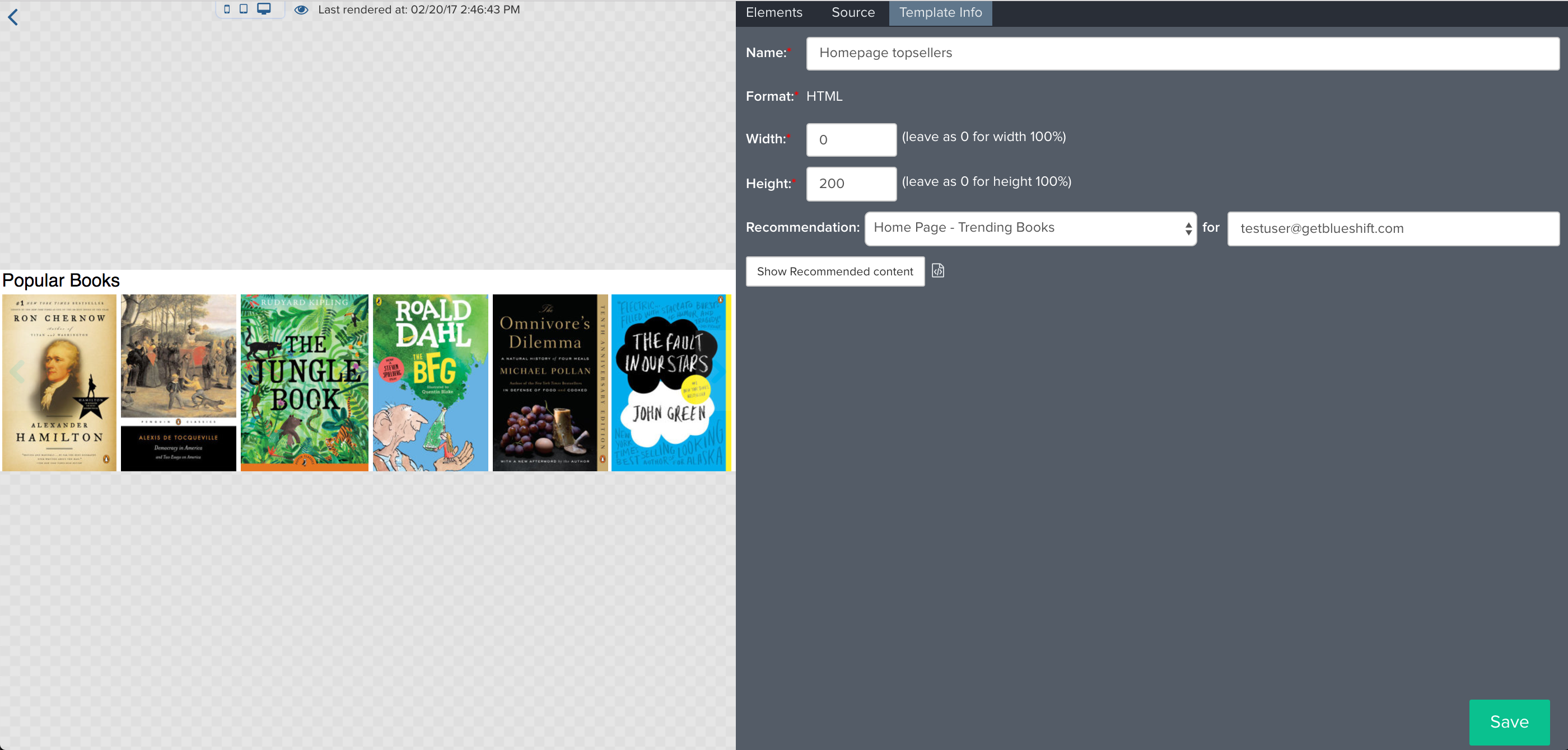Select The Omnivore's Dilemma cover

[x=550, y=383]
